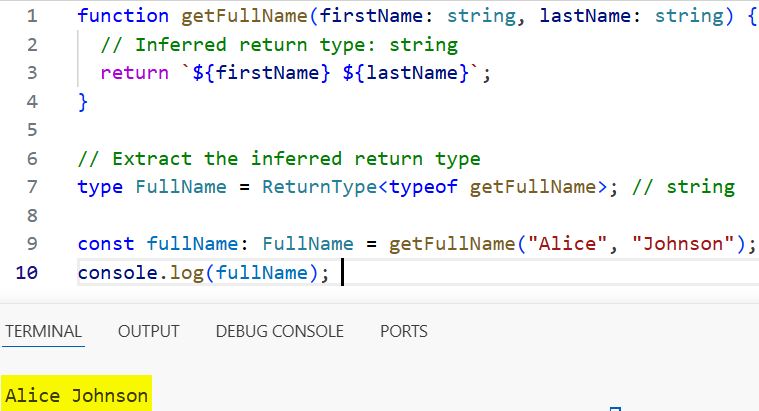Click the 'const' keyword on line 9
This screenshot has width=759, height=411.
pos(106,244)
